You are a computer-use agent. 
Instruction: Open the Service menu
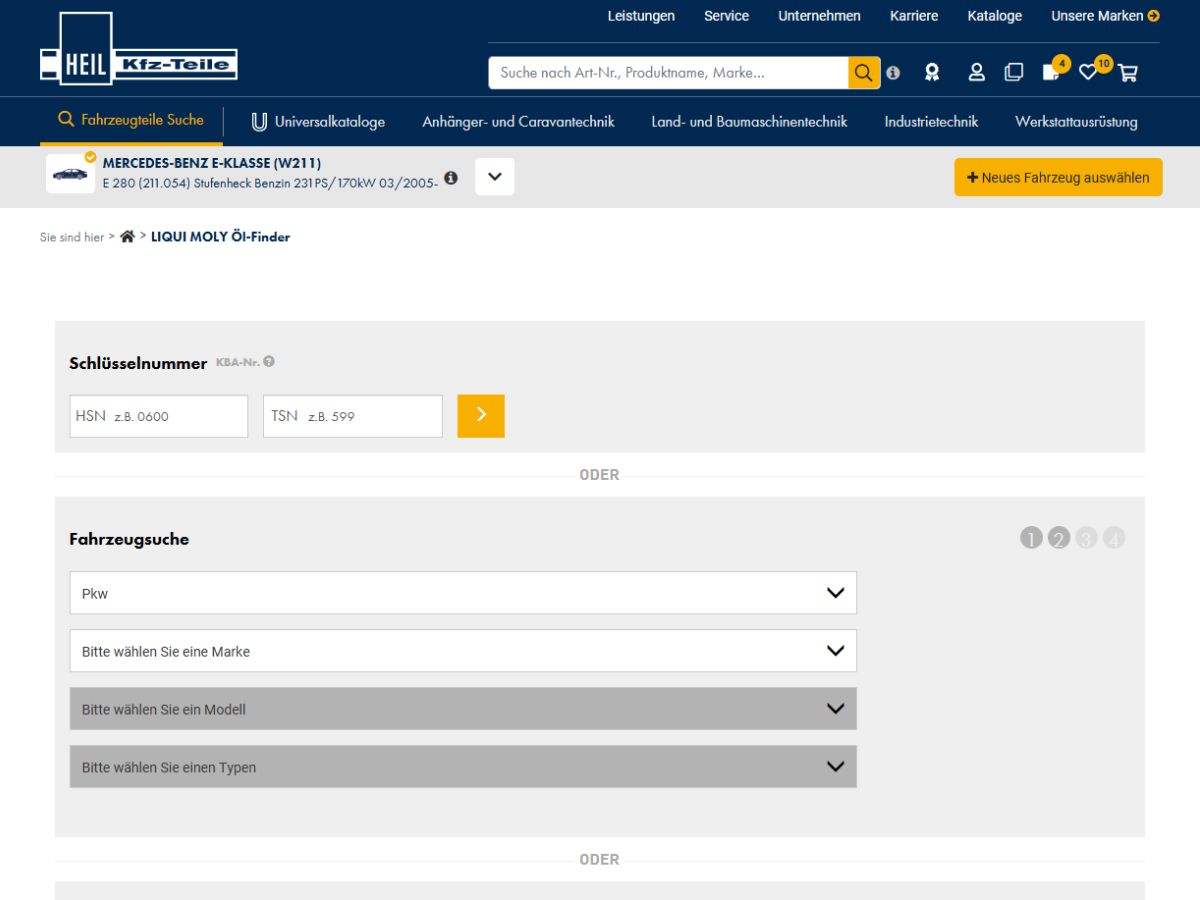(x=726, y=16)
